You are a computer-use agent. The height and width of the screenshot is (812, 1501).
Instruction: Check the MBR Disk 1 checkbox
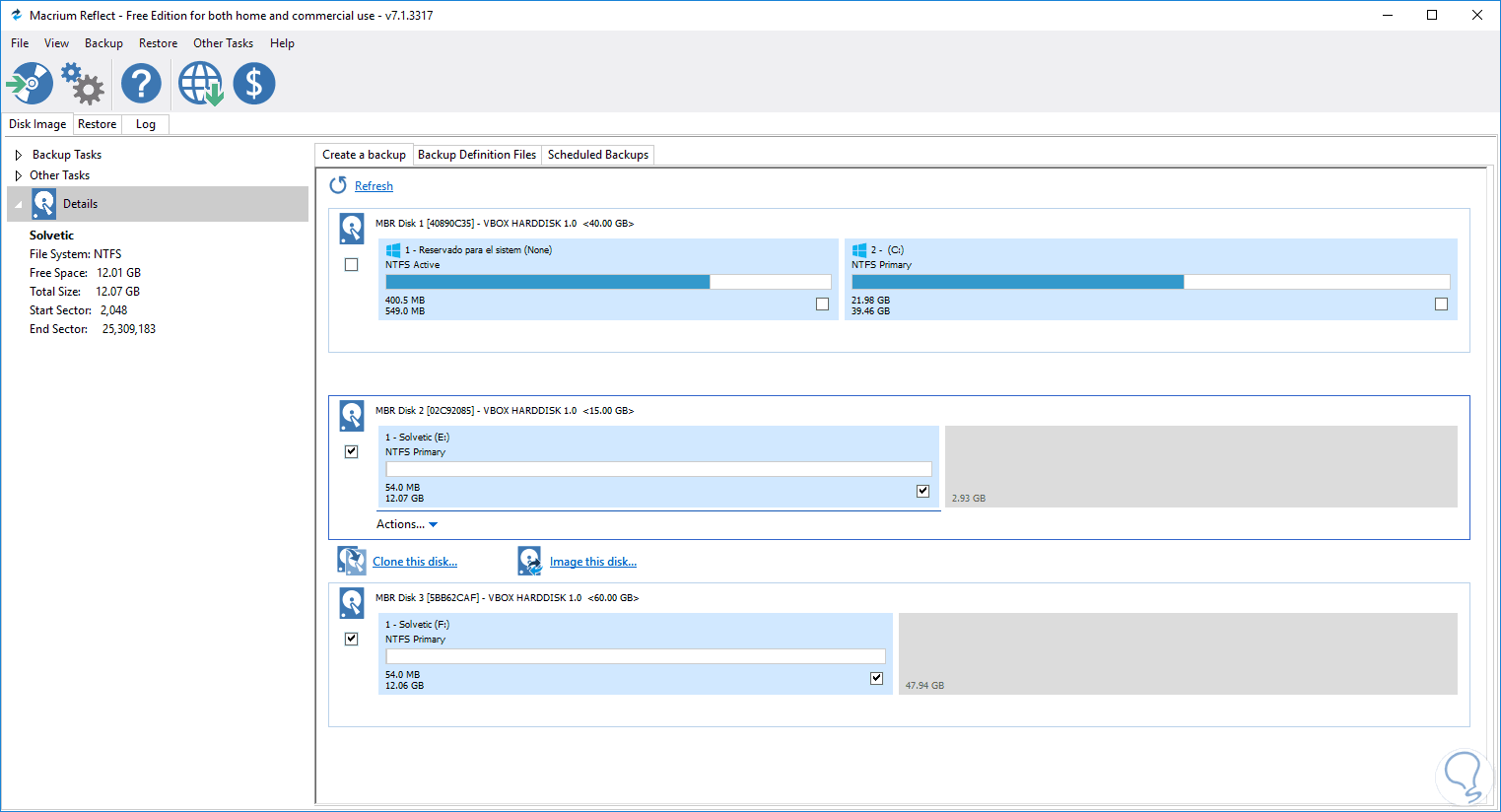tap(352, 265)
